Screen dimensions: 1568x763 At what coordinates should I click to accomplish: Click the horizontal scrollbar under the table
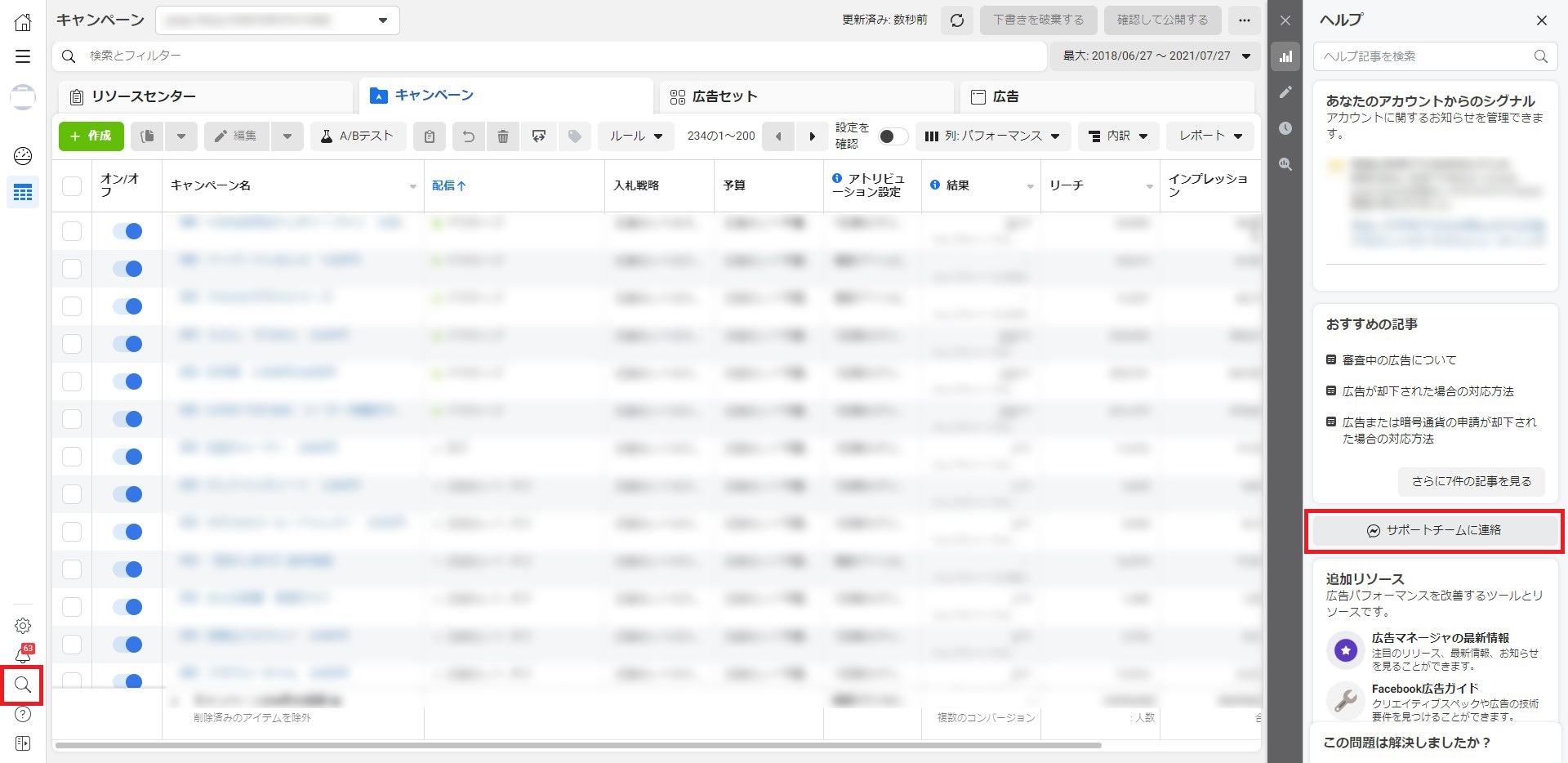[x=578, y=745]
